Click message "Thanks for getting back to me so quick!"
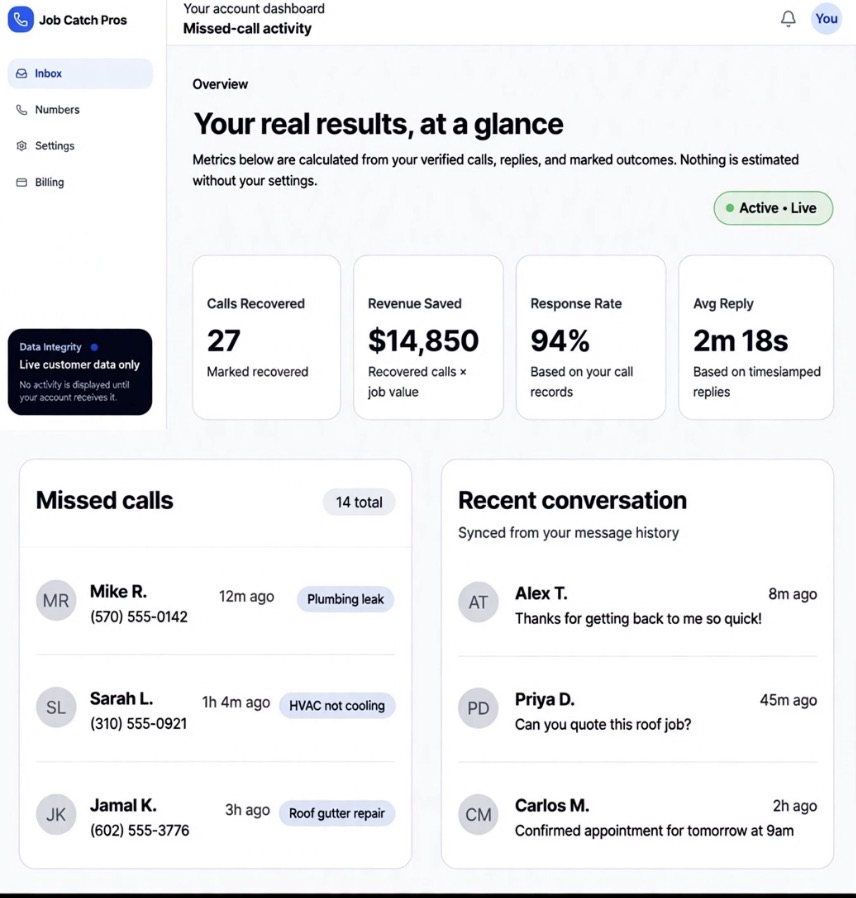856x898 pixels. pyautogui.click(x=638, y=619)
